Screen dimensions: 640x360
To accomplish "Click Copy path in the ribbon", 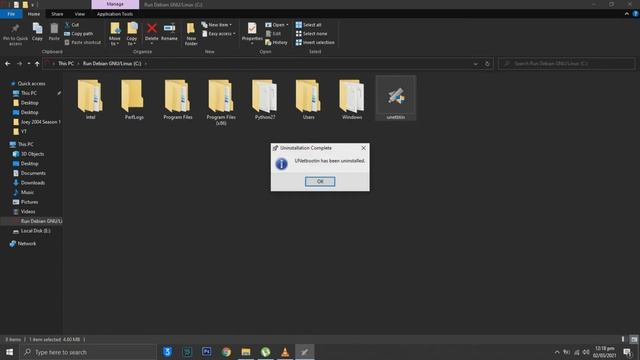I will pyautogui.click(x=78, y=33).
